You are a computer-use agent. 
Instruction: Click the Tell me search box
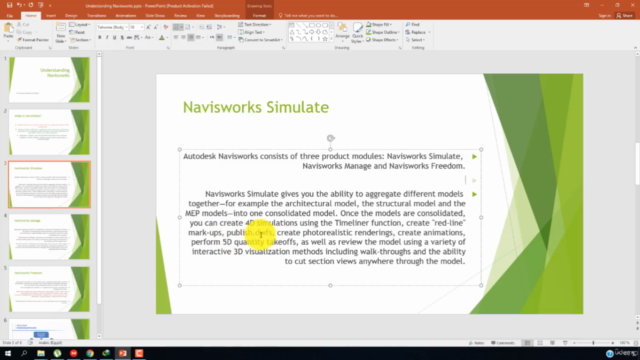click(x=308, y=16)
